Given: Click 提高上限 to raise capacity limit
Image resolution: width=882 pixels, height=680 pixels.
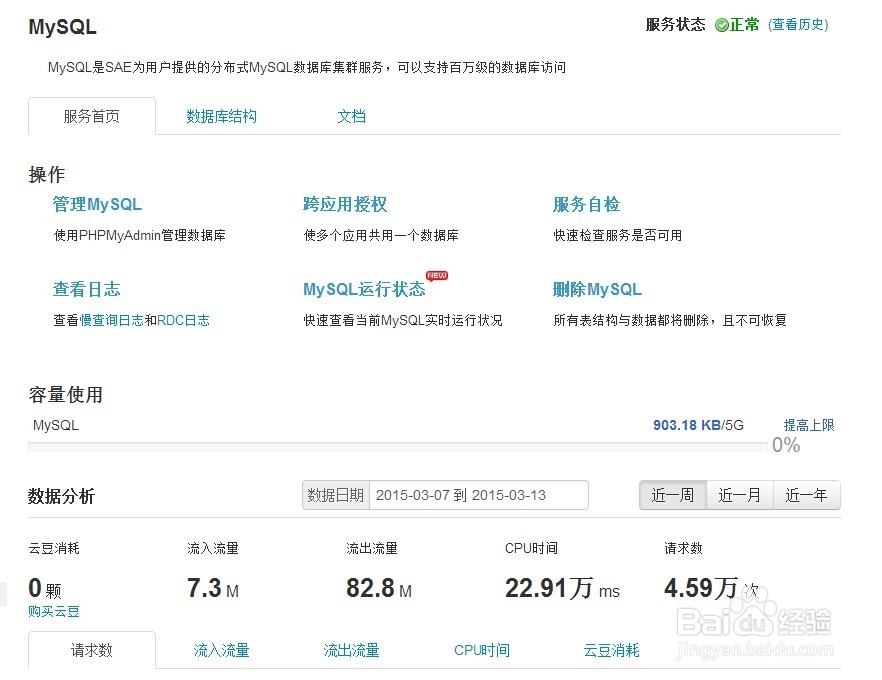Looking at the screenshot, I should pyautogui.click(x=809, y=425).
